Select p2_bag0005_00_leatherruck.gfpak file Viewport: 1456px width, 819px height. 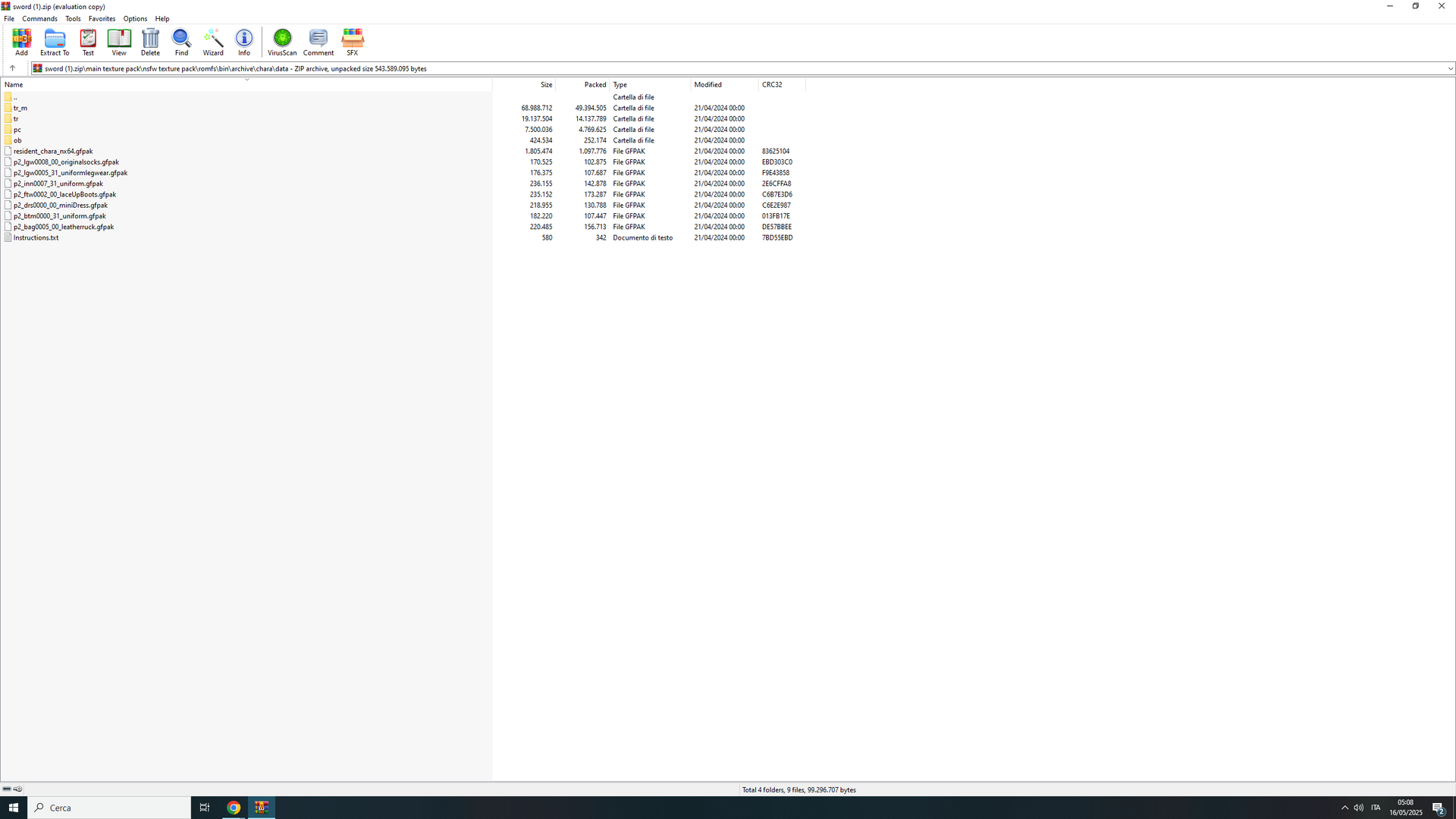tap(64, 227)
